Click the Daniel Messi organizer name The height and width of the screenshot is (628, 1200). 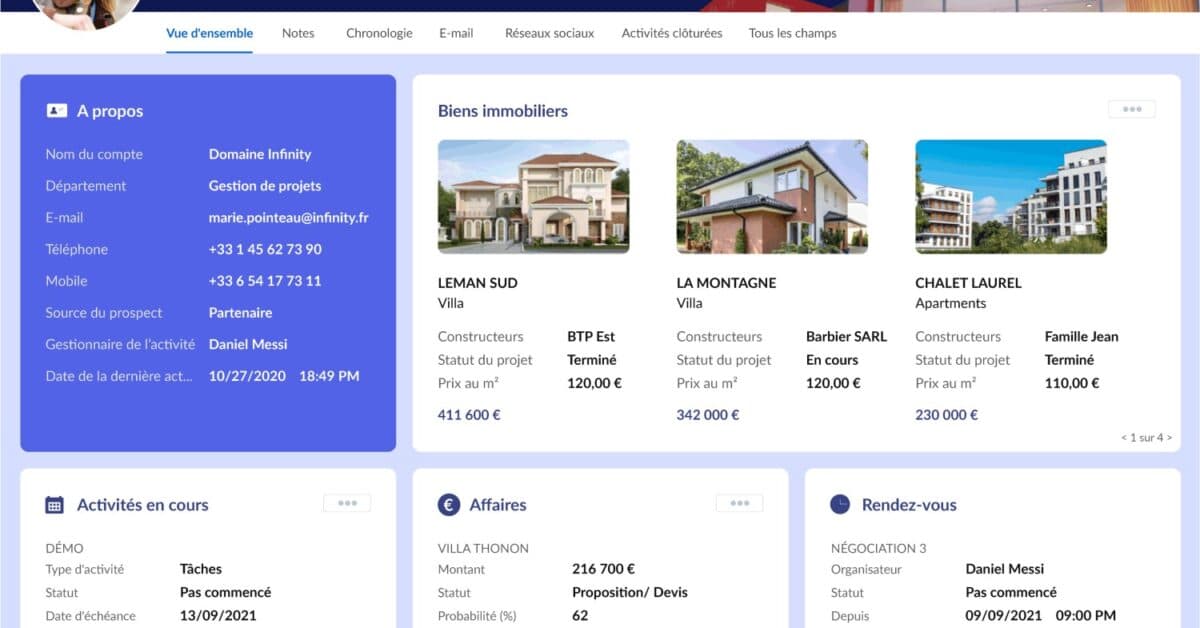[x=1005, y=569]
